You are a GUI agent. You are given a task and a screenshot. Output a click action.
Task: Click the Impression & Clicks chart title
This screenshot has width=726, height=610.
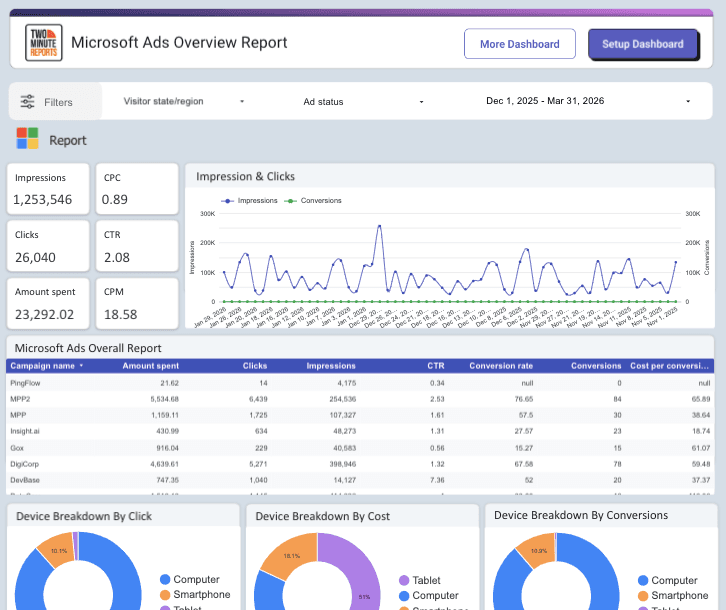coord(245,176)
